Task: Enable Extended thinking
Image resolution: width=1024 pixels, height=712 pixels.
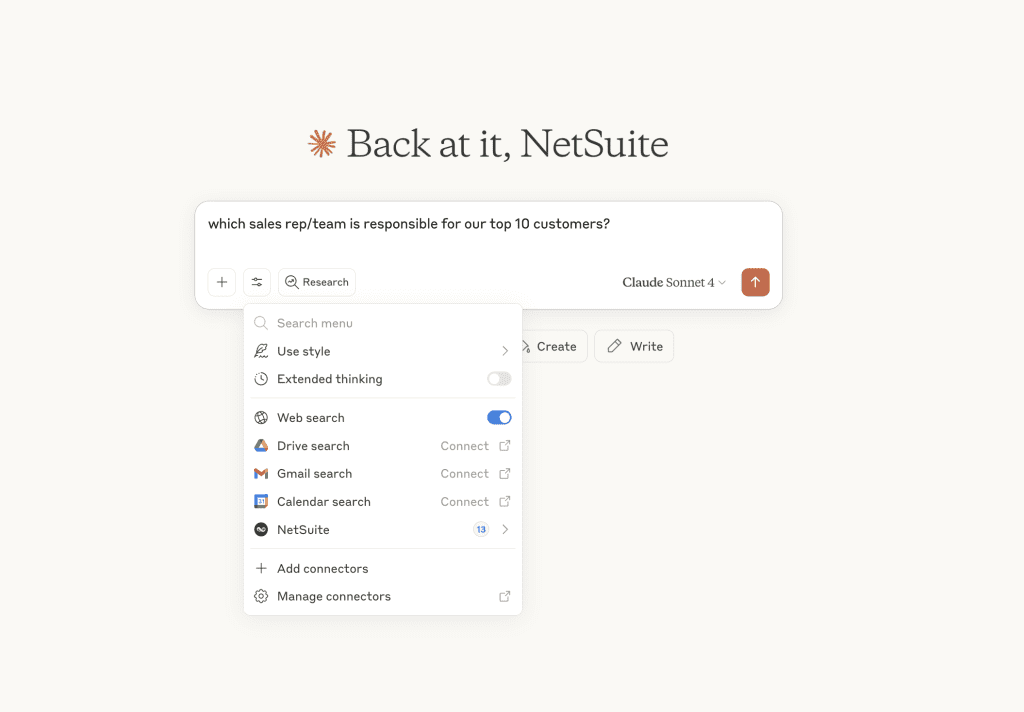Action: [498, 378]
